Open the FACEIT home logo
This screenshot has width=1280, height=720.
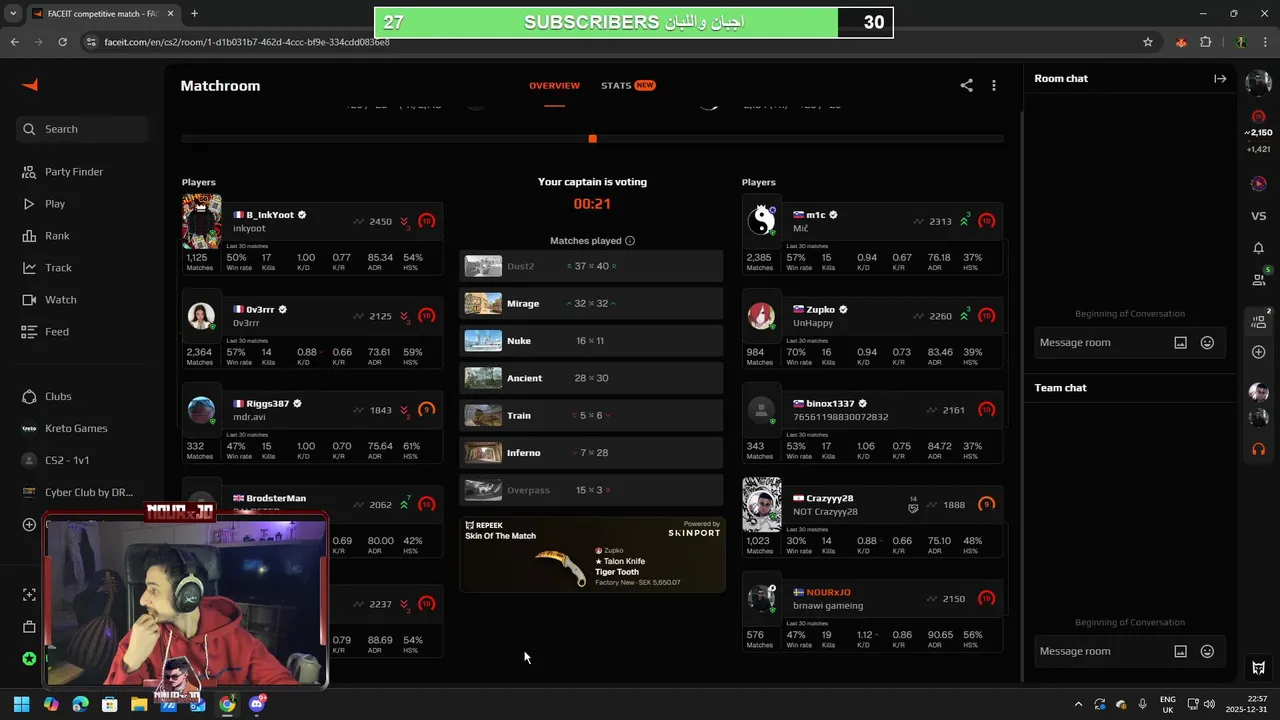point(29,85)
